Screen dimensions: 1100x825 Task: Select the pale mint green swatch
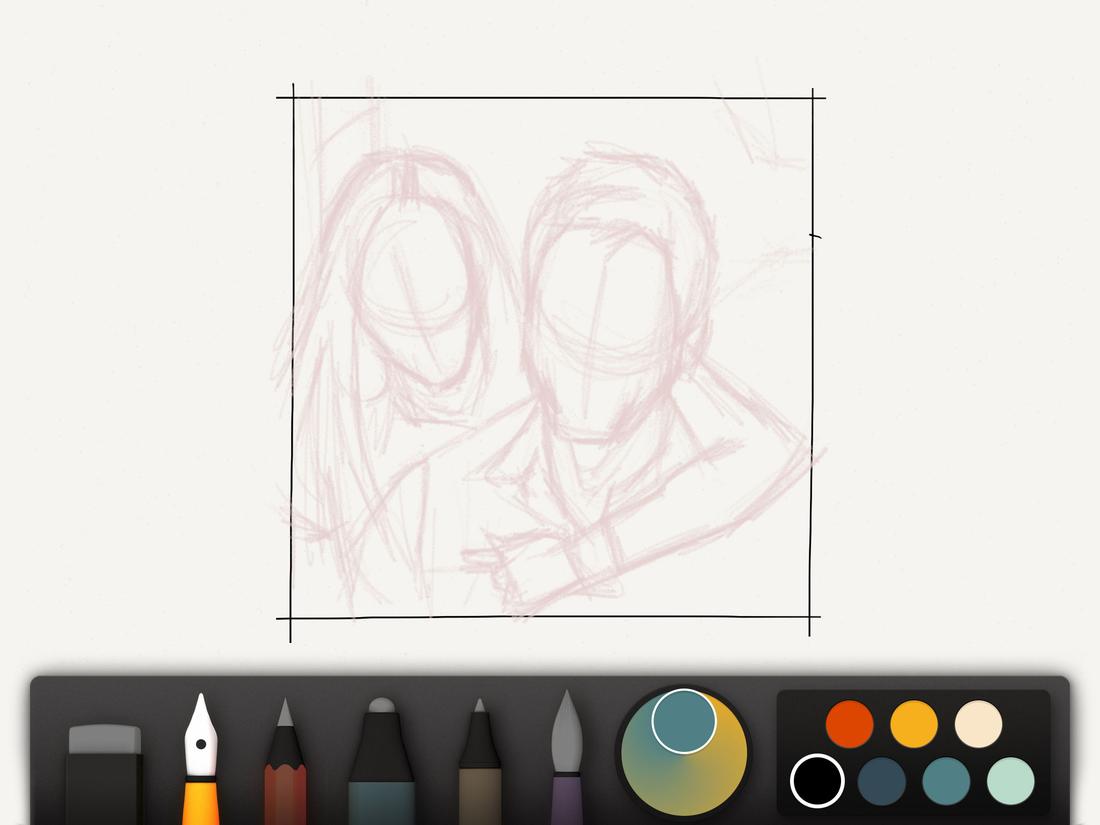(x=1010, y=782)
